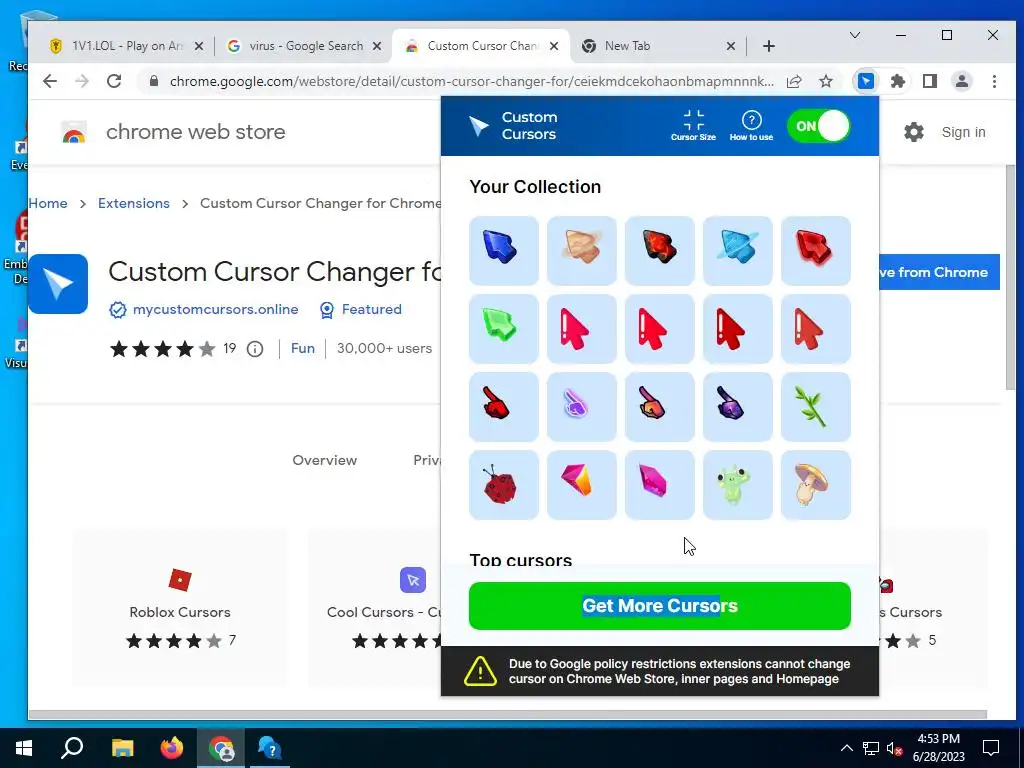Go back to the previous page
The image size is (1024, 768).
tap(50, 81)
